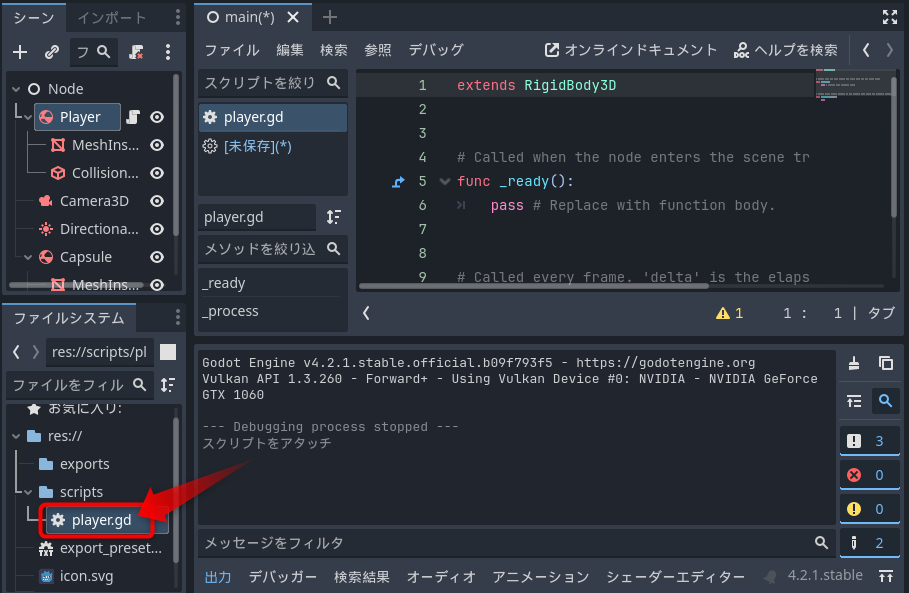Viewport: 909px width, 593px height.
Task: Click the メッセージをフィルタ input field
Action: [500, 543]
